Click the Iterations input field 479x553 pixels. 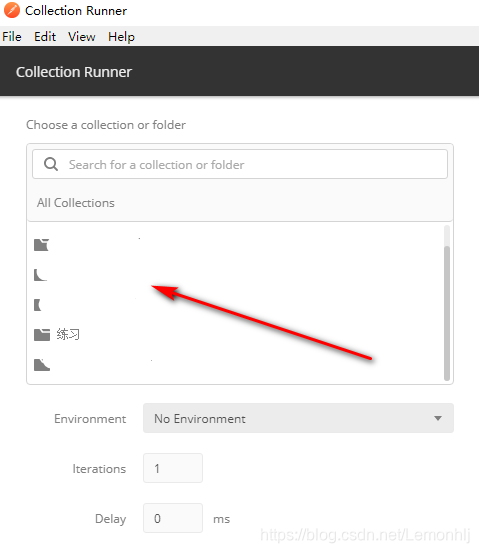tap(173, 468)
